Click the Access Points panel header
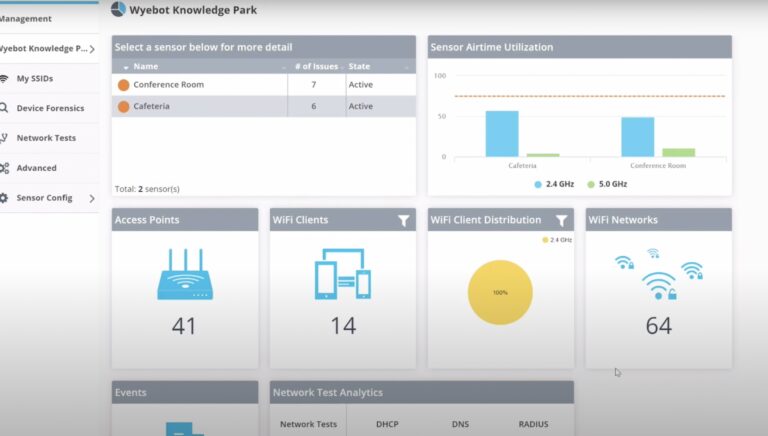Viewport: 768px width, 436px height. pos(185,219)
